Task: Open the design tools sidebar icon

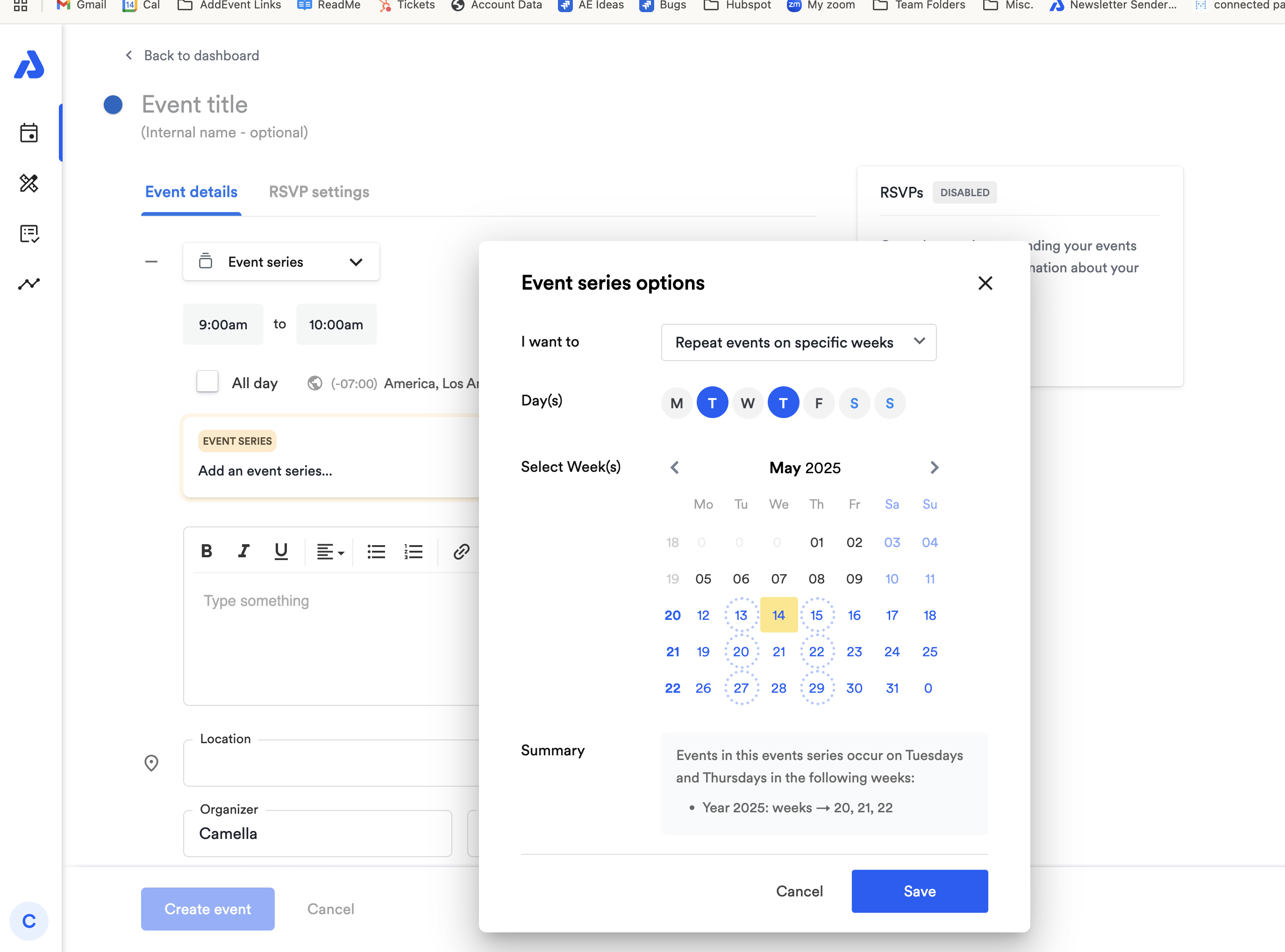Action: point(29,183)
